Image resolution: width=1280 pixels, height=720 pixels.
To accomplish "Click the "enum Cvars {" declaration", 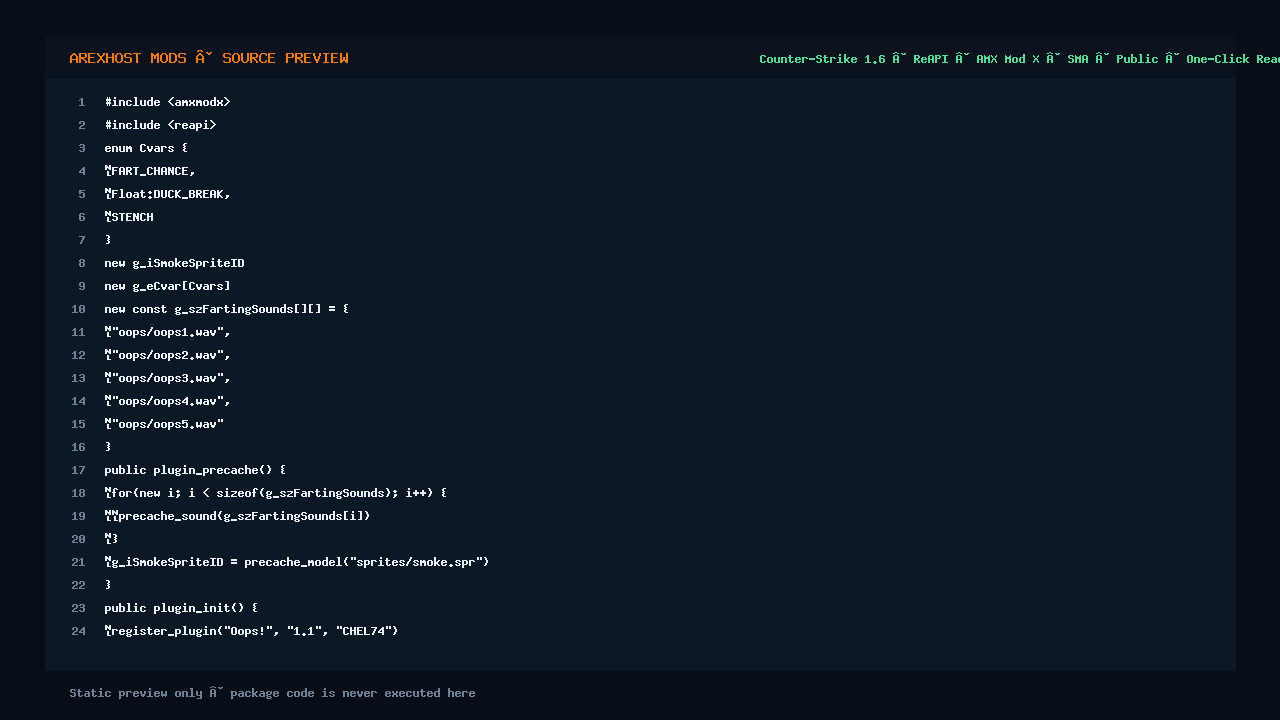I will pos(147,148).
